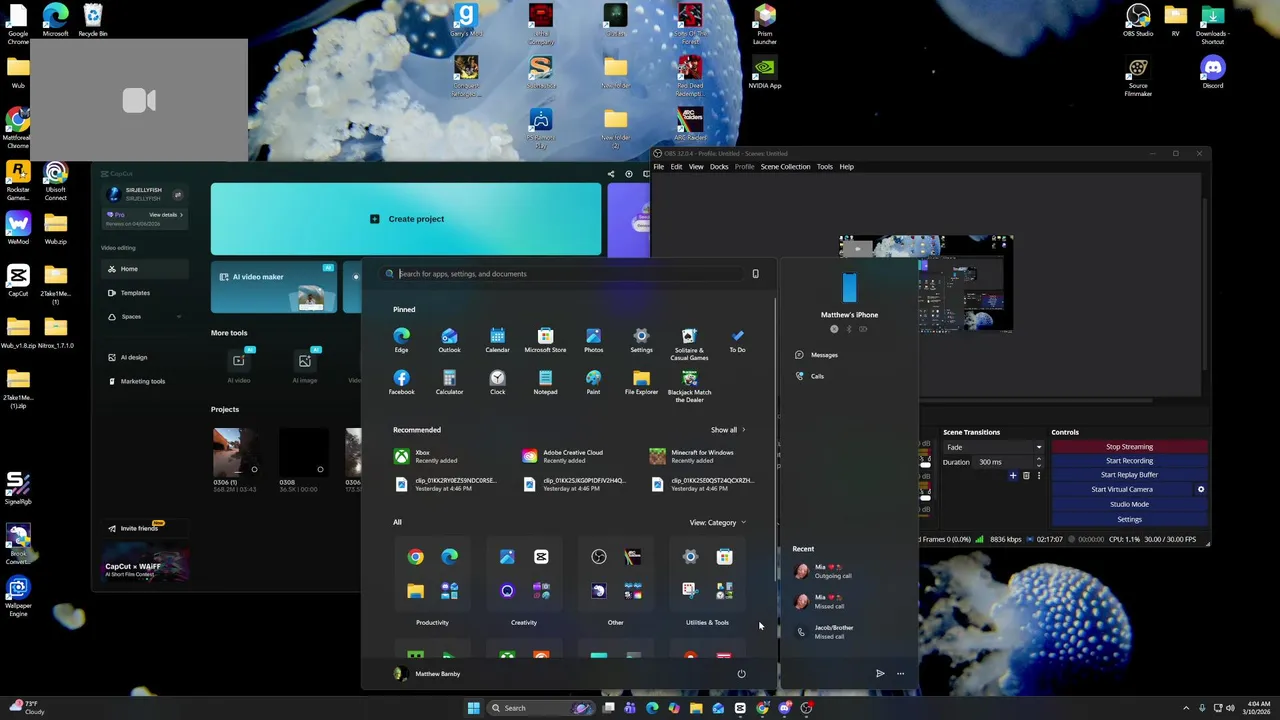Open recommended Adobe Creative Cloud
Viewport: 1280px width, 720px height.
[563, 456]
